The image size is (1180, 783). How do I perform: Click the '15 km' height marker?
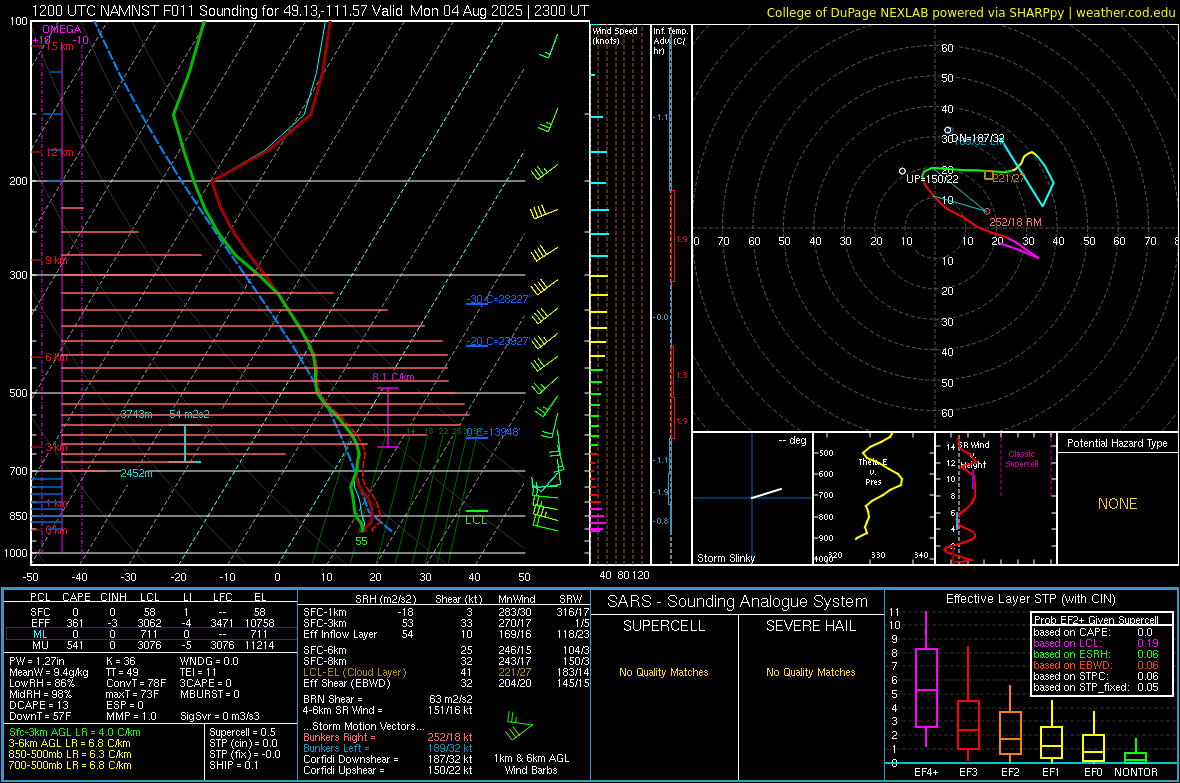tap(62, 46)
